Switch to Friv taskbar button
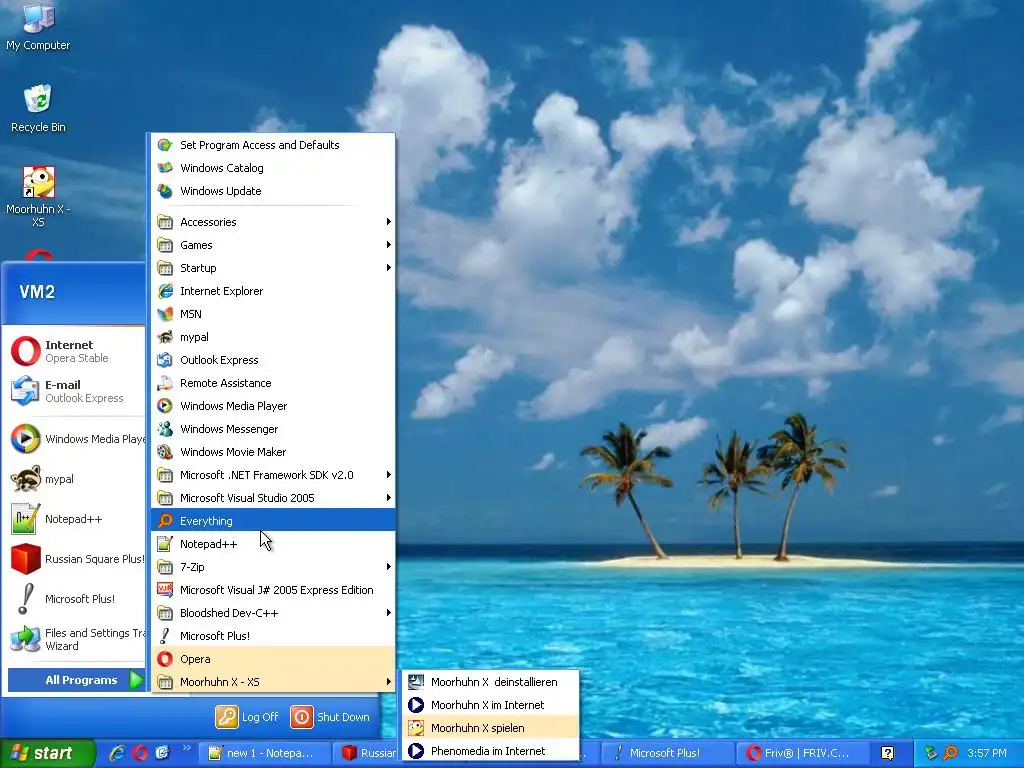The image size is (1024, 768). (801, 753)
